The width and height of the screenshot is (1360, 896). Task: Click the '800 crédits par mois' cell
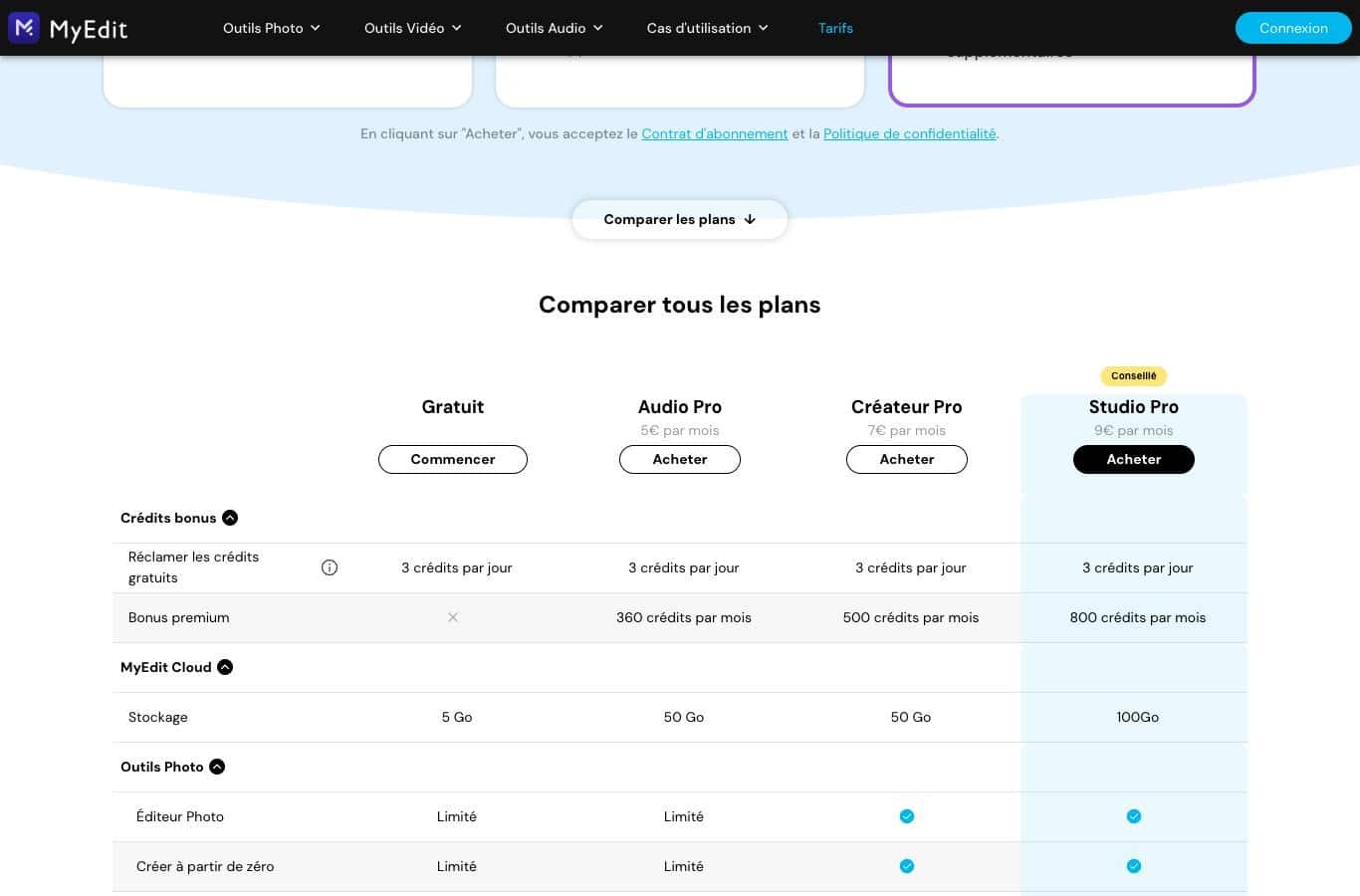[1138, 617]
